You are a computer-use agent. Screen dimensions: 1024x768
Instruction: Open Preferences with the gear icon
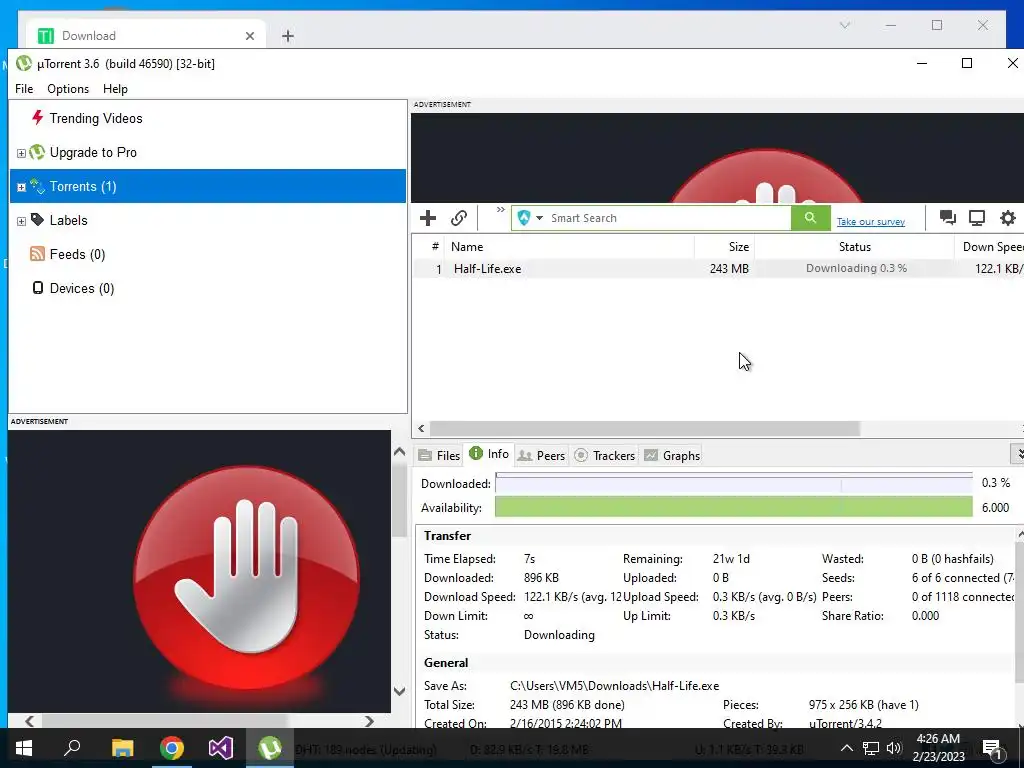click(1008, 217)
